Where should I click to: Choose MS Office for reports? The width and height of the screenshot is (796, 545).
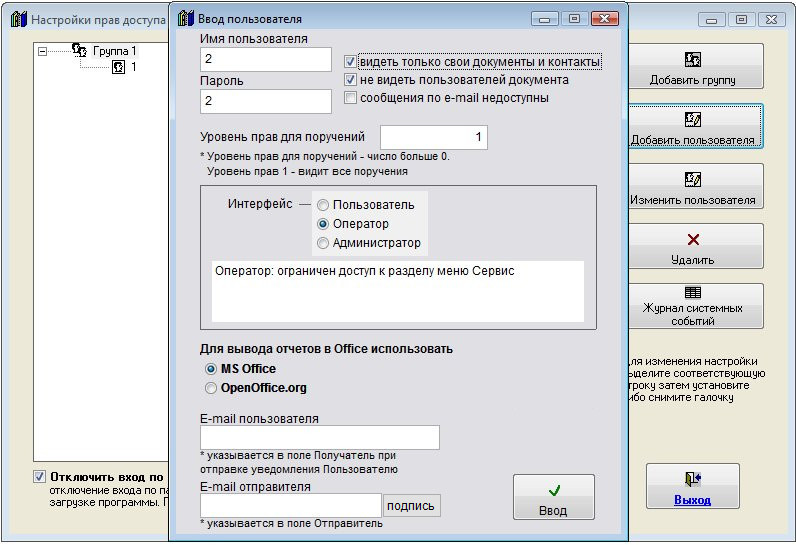click(x=211, y=369)
